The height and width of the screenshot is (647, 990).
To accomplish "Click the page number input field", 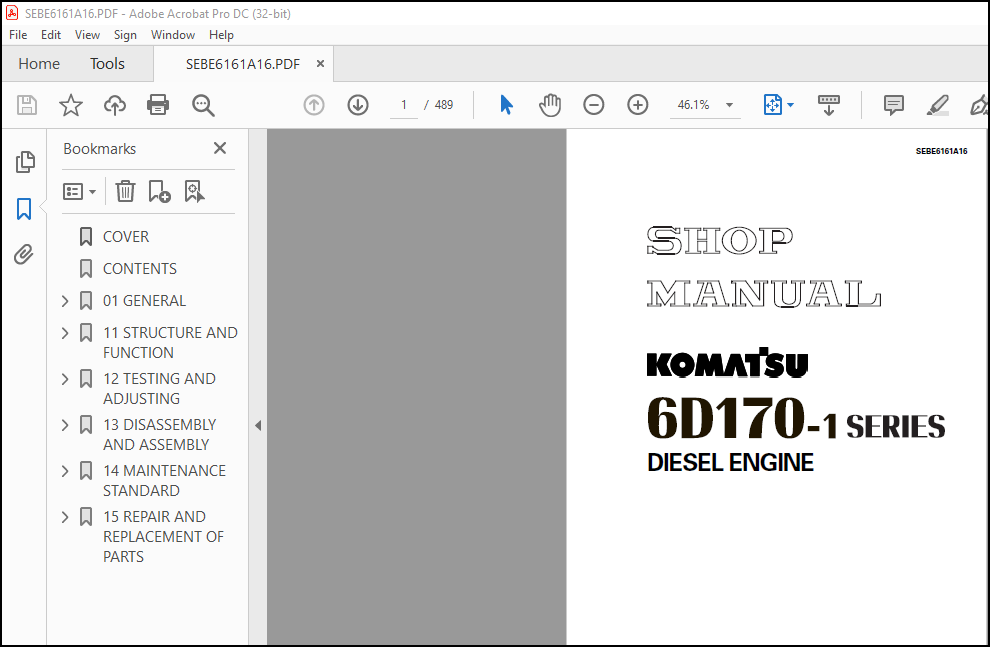I will (x=404, y=105).
